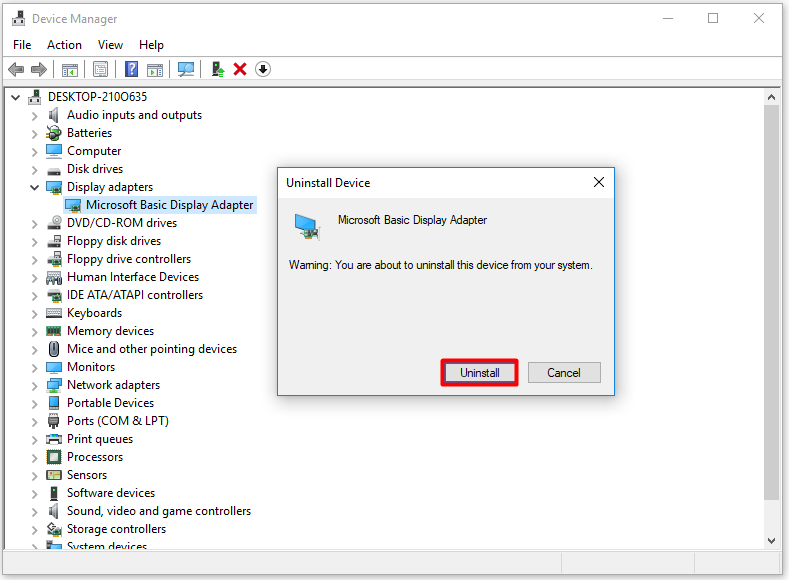Click the Mice and other pointing devices icon
This screenshot has height=580, width=789.
pyautogui.click(x=53, y=349)
